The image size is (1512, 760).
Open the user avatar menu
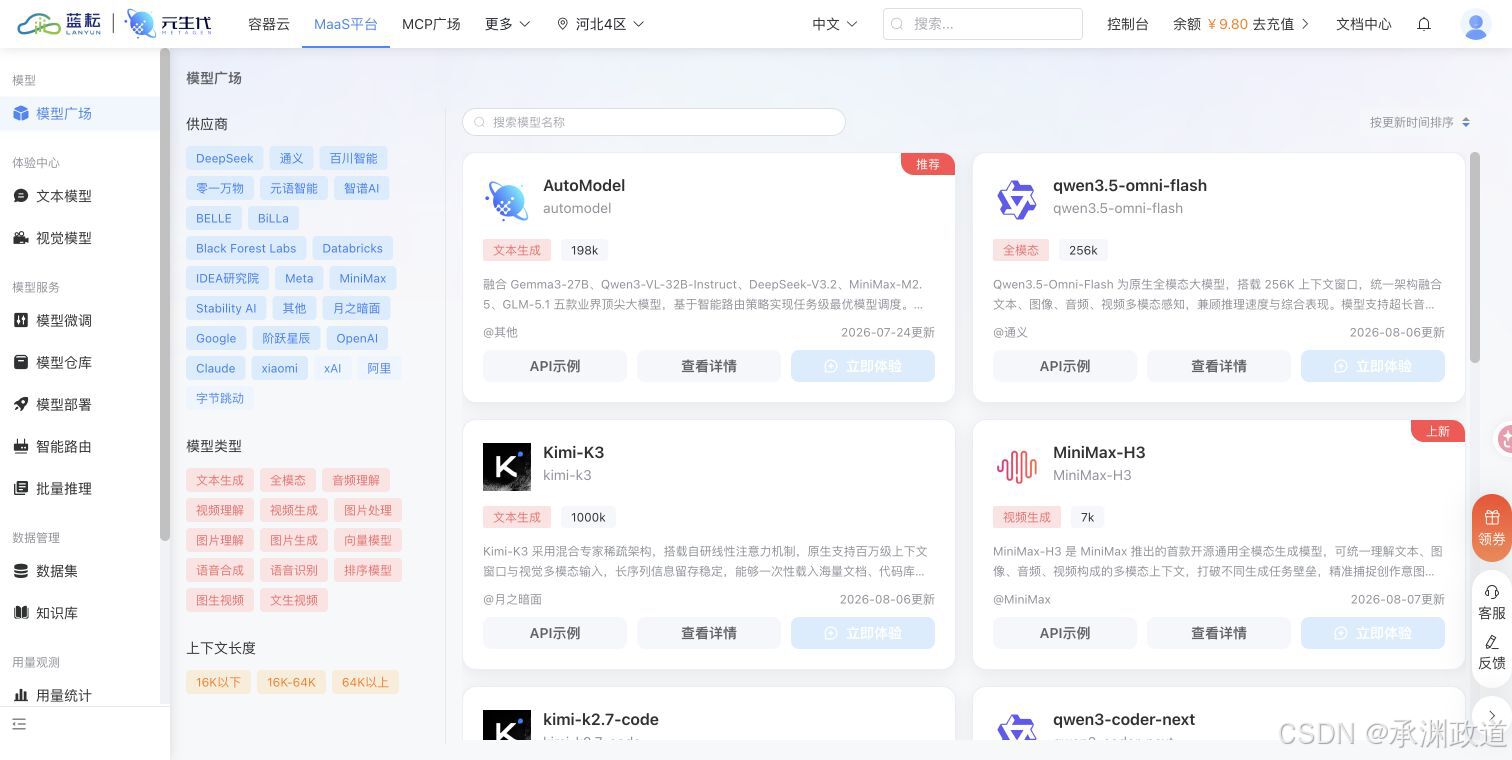click(x=1476, y=24)
